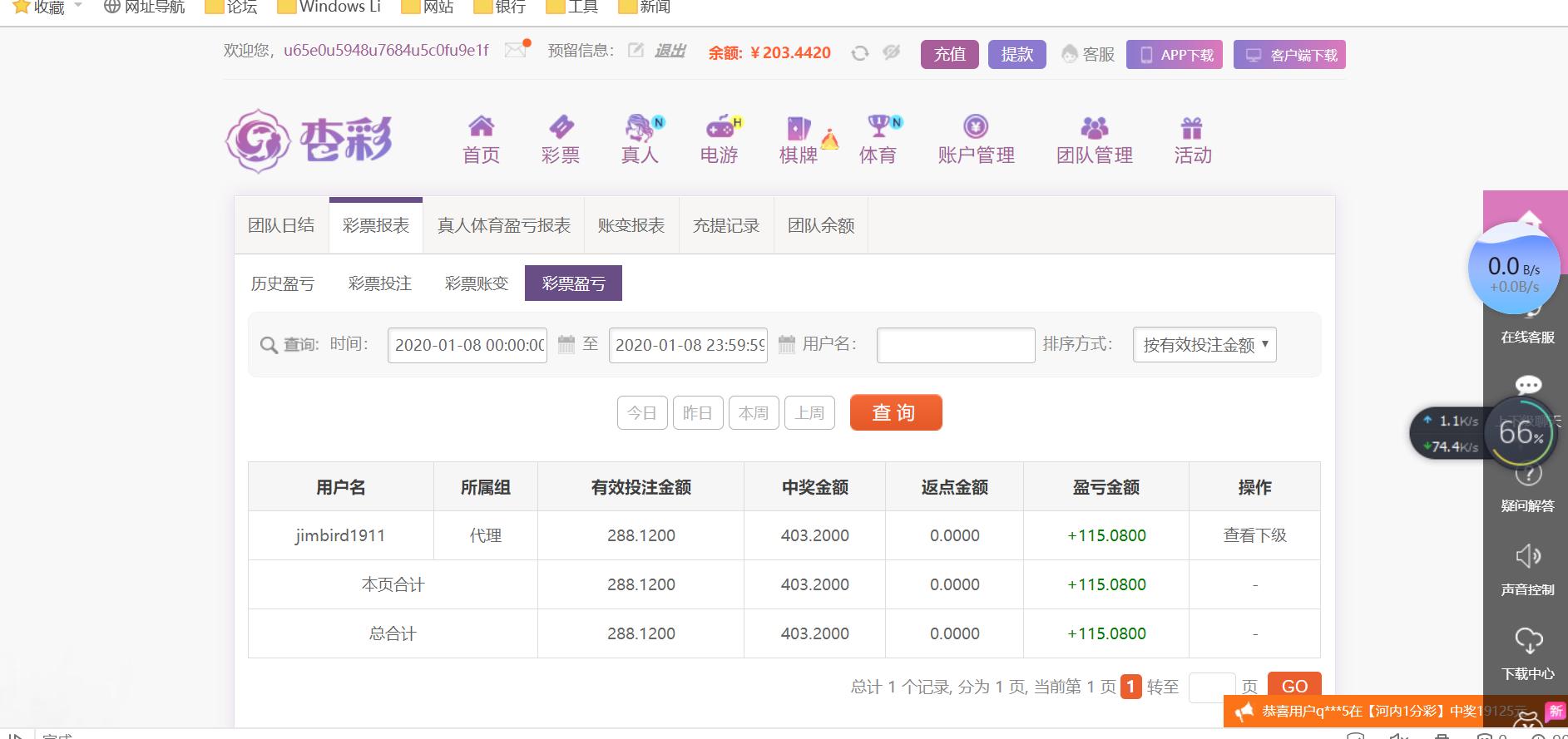Screen dimensions: 1568x739
Task: Click the edit icon next to 预留信息
Action: [636, 51]
